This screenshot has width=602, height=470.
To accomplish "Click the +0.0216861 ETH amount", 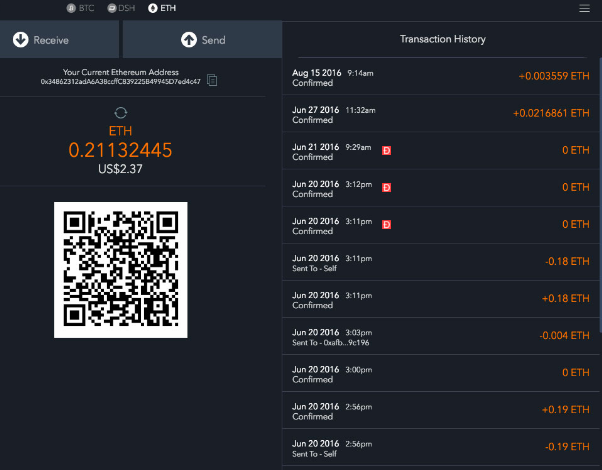I will click(551, 113).
